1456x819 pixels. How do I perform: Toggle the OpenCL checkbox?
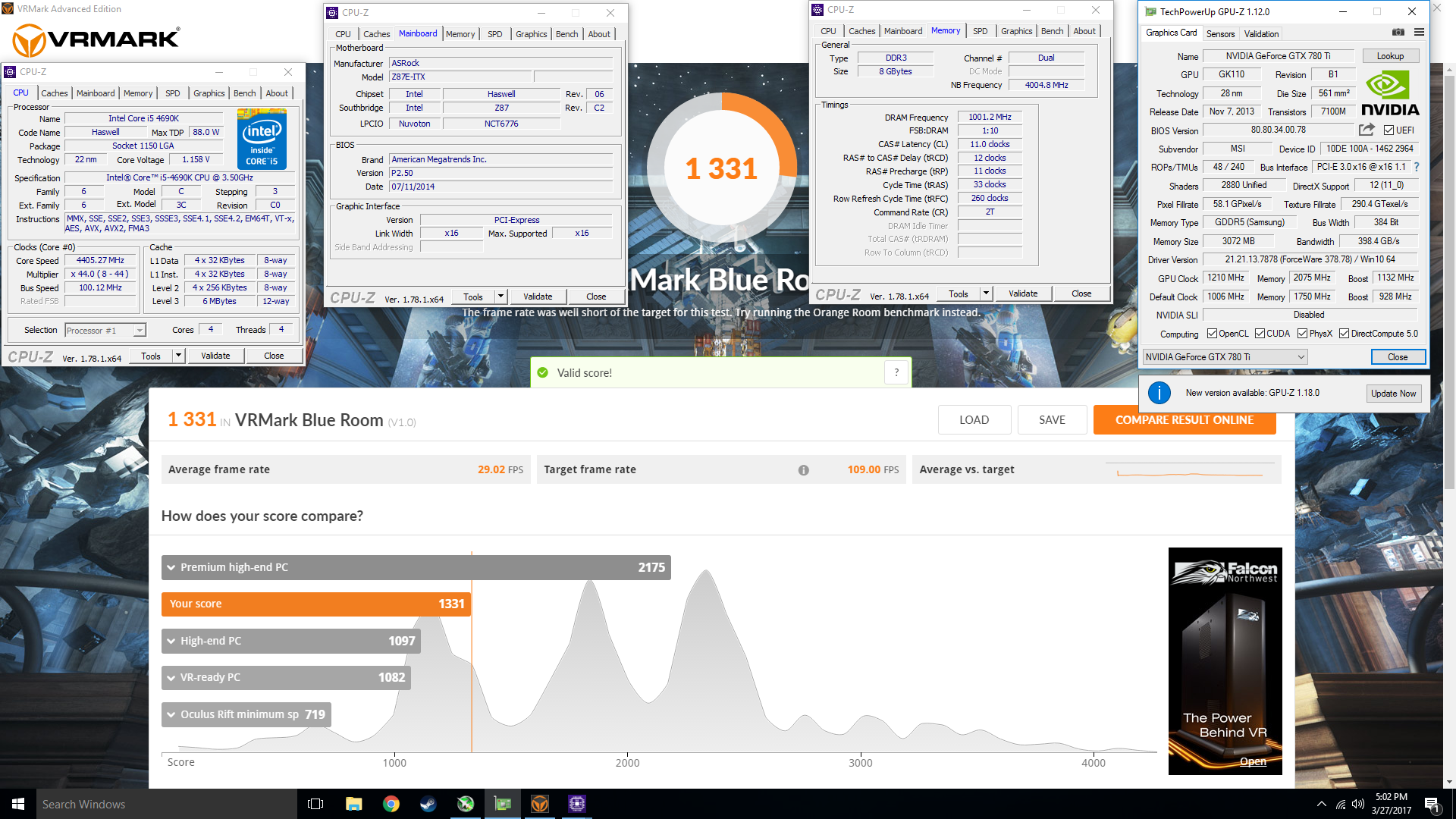coord(1212,334)
